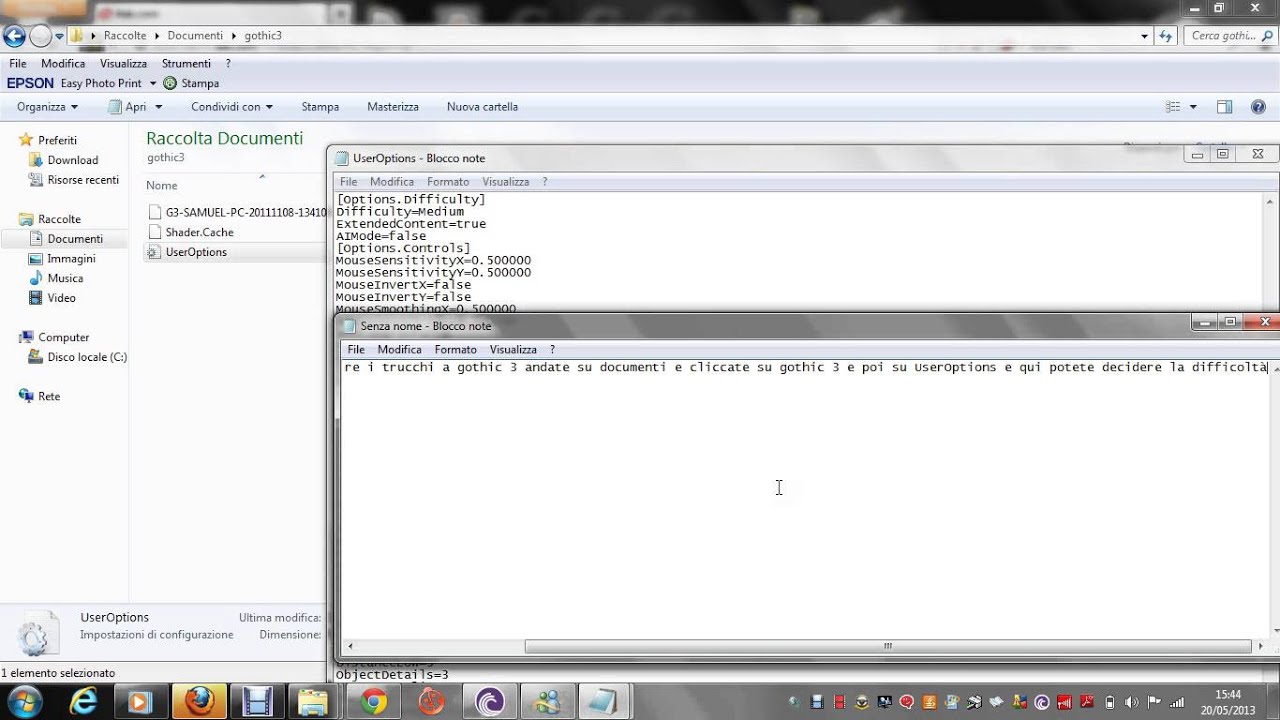Click the volume speaker tray icon
Viewport: 1280px width, 720px height.
pyautogui.click(x=1131, y=702)
